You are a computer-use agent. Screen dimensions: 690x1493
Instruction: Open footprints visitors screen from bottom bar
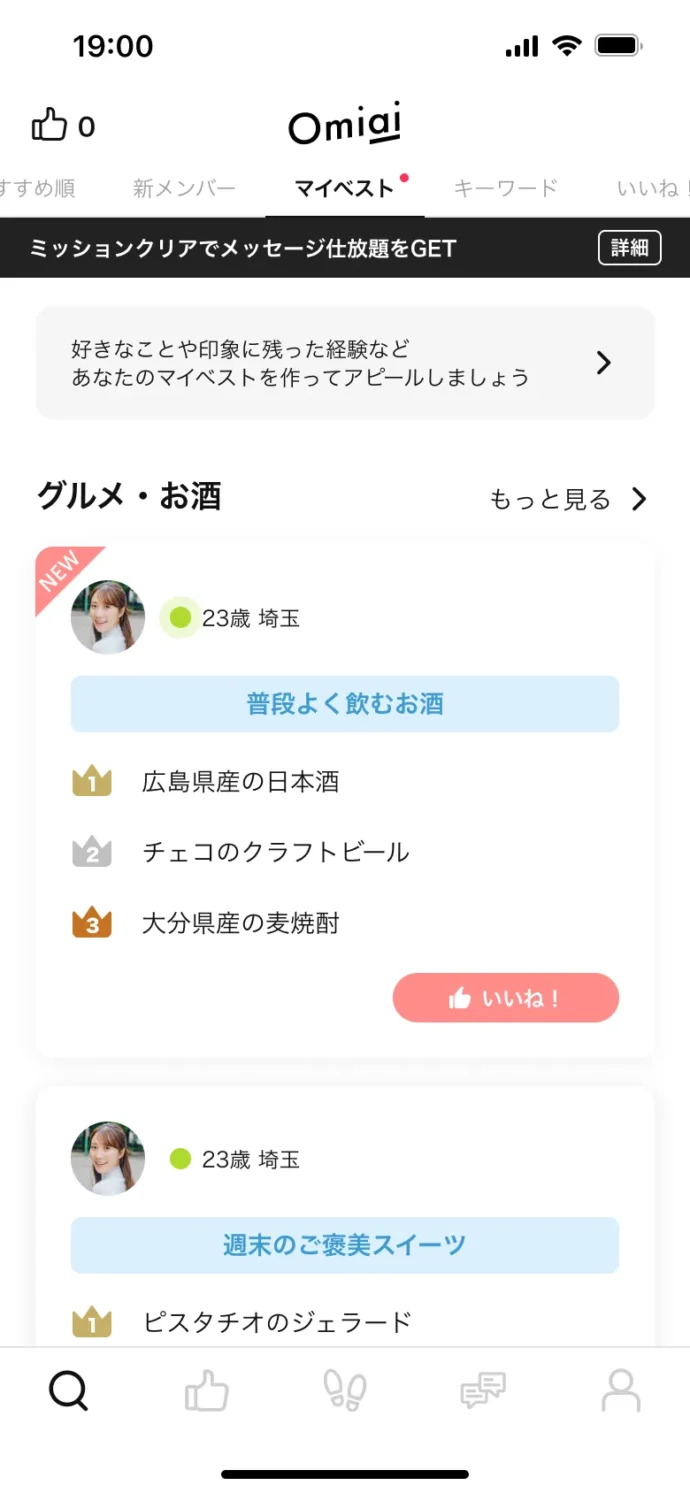345,1390
